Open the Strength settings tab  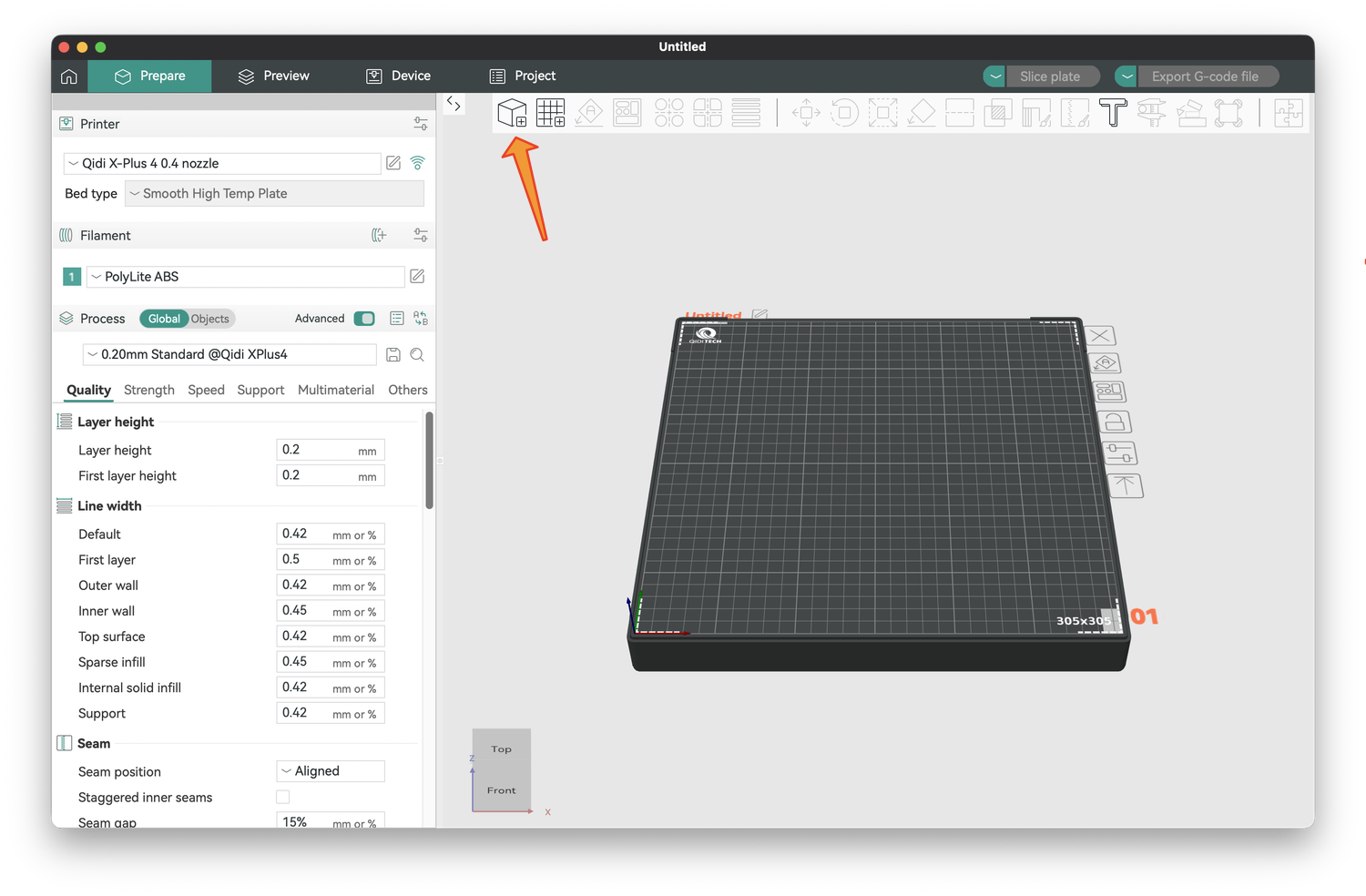coord(149,390)
